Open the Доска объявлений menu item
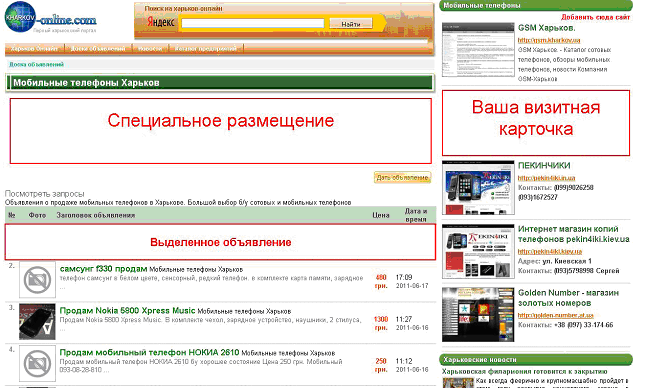The height and width of the screenshot is (388, 645). [98, 49]
